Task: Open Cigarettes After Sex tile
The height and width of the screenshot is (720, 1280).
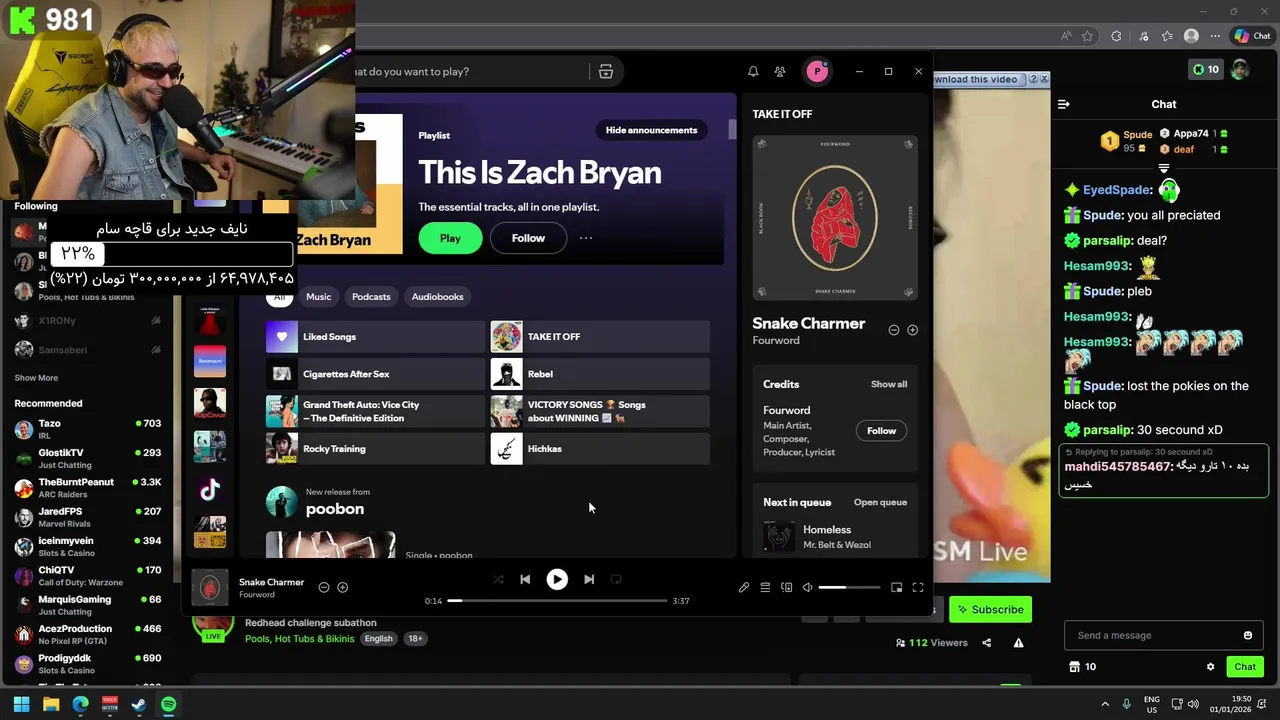Action: [375, 374]
